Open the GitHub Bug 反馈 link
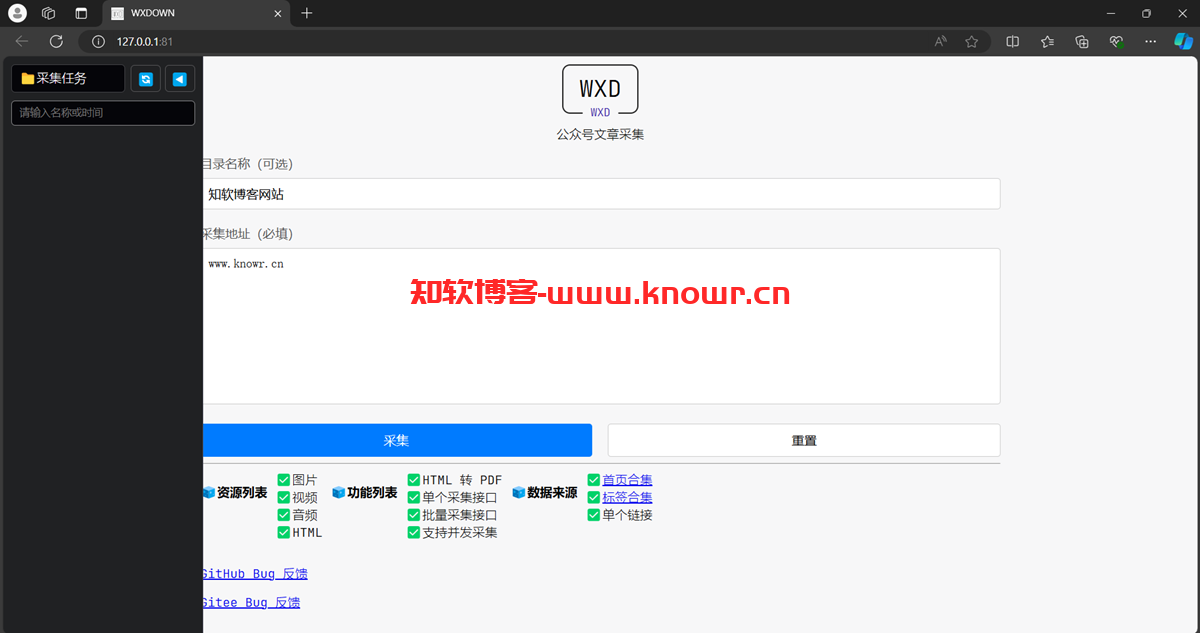The width and height of the screenshot is (1200, 633). click(x=255, y=574)
